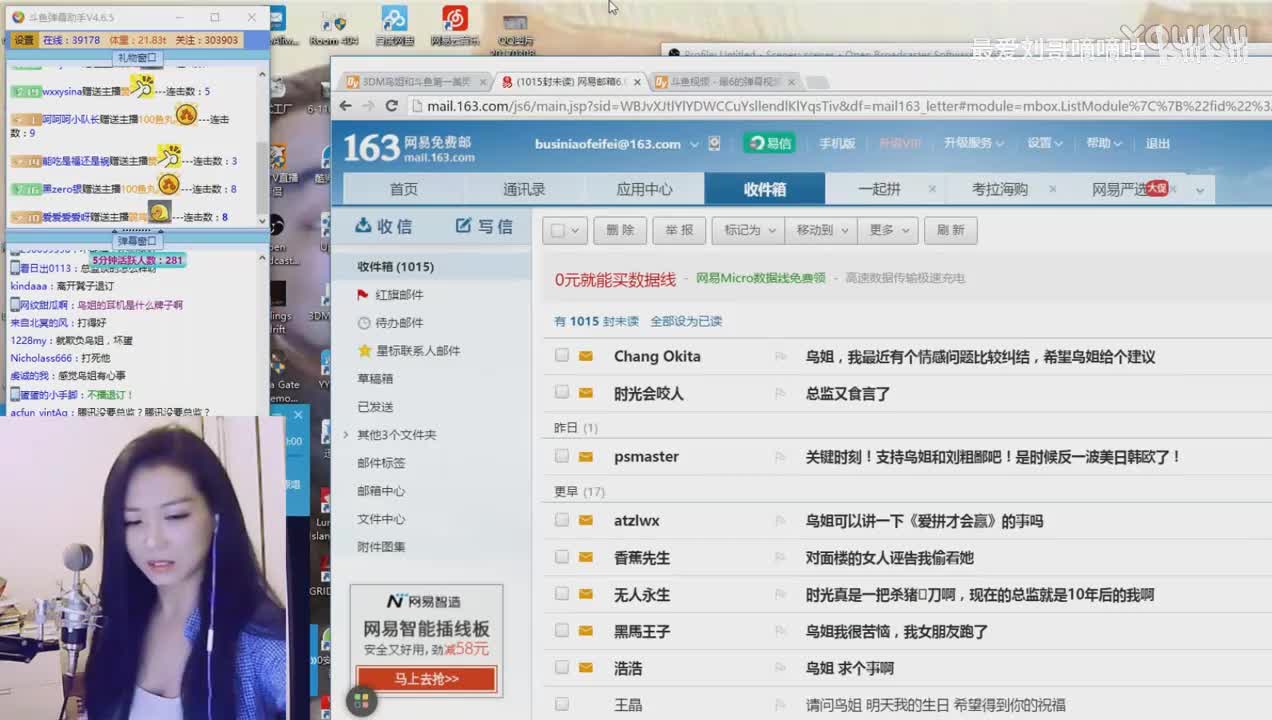Flag the 浩浩 email
Screen dimensions: 1272x720
point(780,669)
